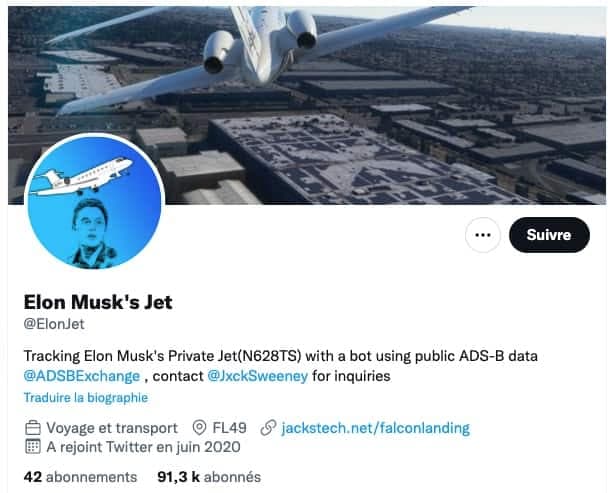Click the @ElonJet handle text
The width and height of the screenshot is (616, 493).
click(53, 323)
